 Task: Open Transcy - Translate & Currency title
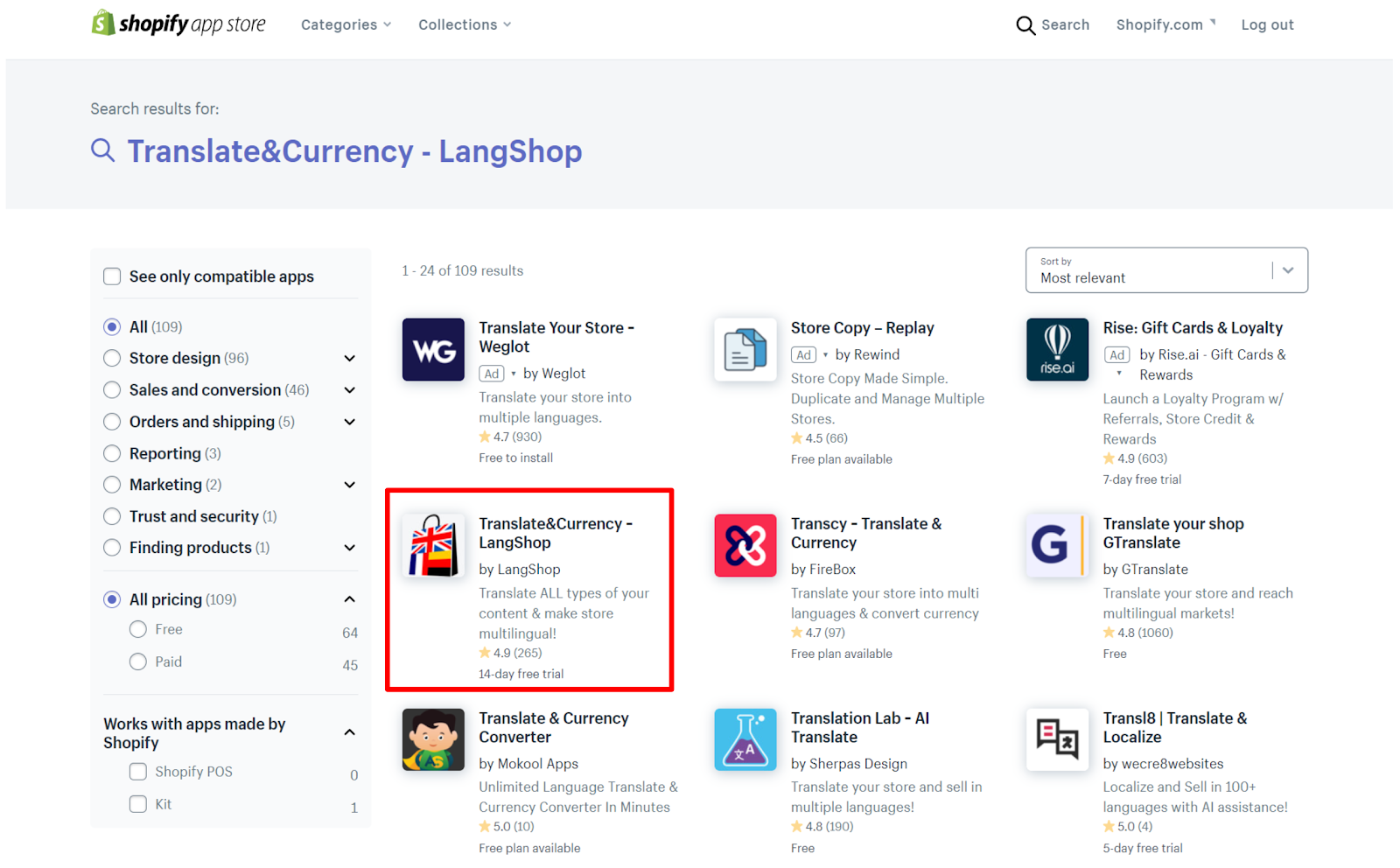pos(866,533)
